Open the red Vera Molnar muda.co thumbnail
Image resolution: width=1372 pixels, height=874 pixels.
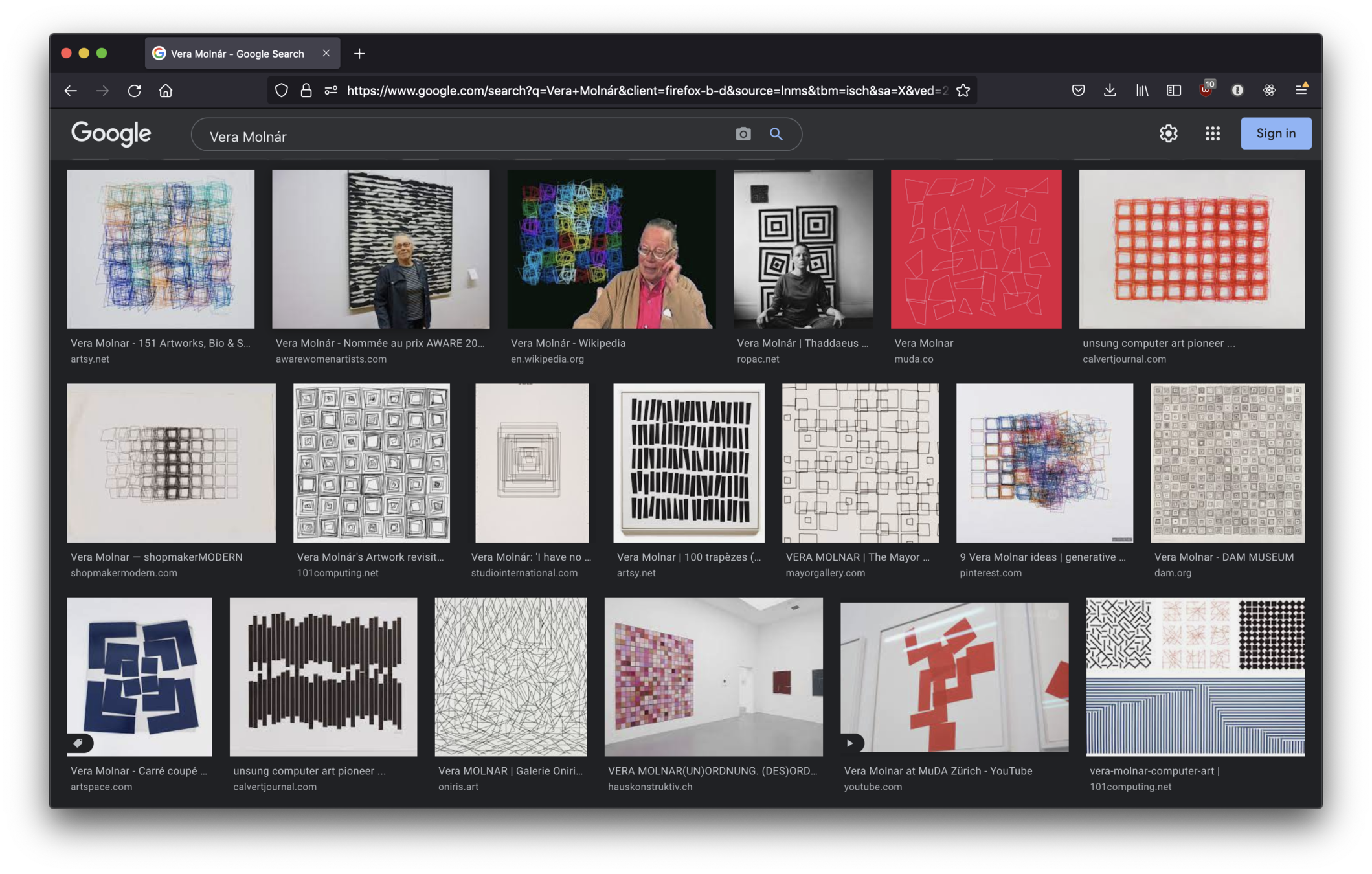976,249
